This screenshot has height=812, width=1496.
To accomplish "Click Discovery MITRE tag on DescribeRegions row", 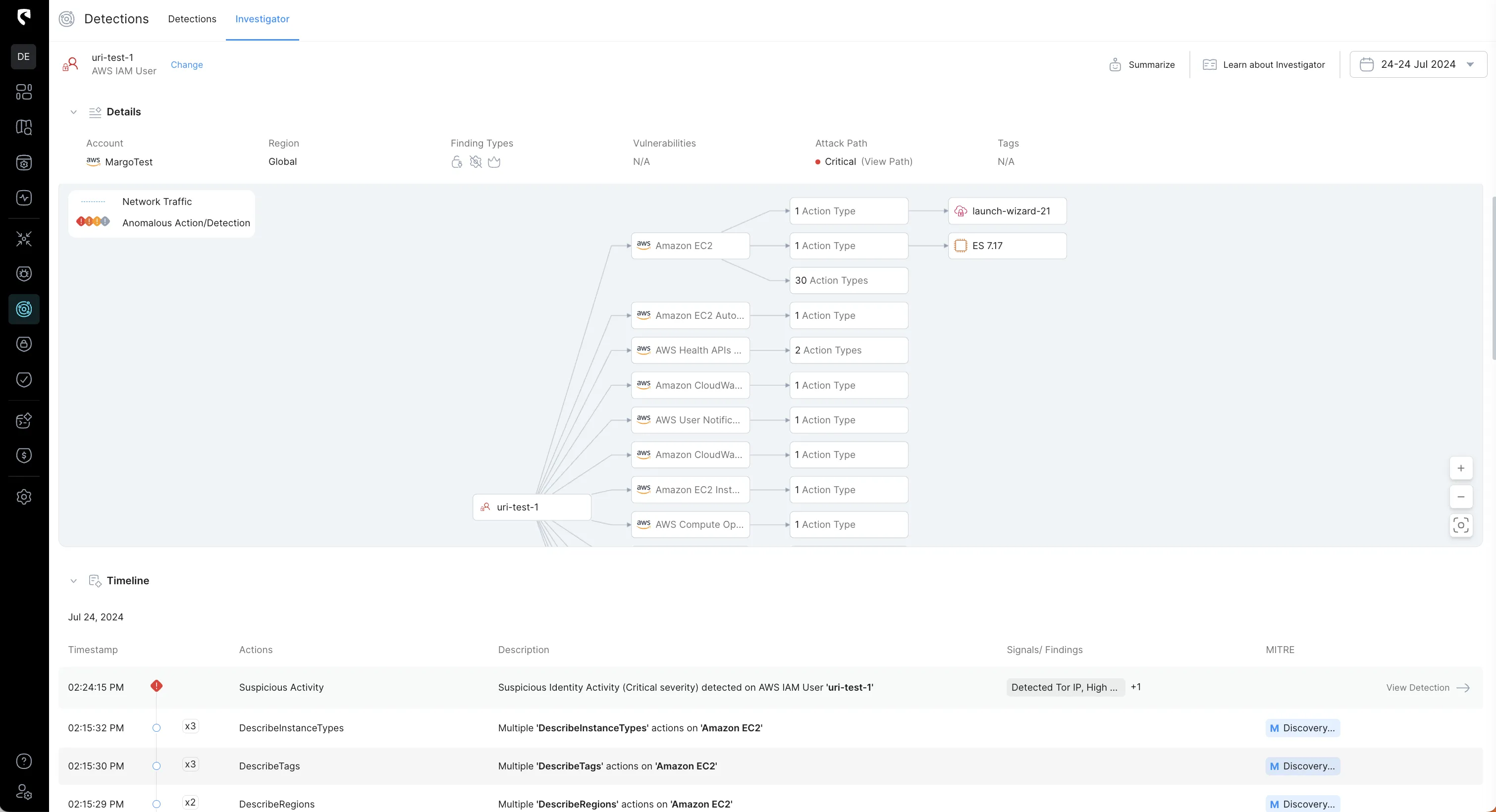I will pyautogui.click(x=1303, y=804).
